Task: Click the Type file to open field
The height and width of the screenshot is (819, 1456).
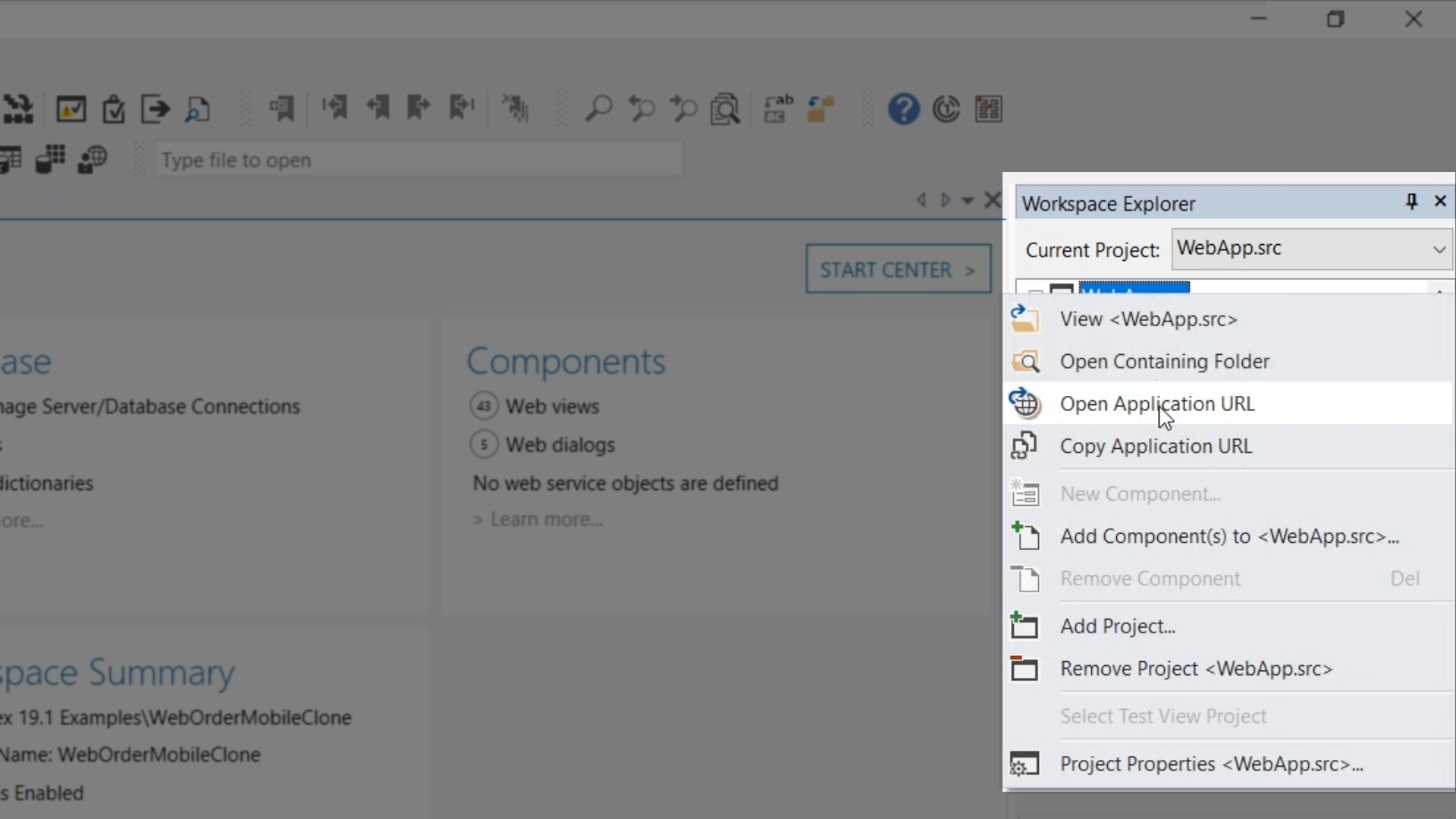Action: (x=419, y=160)
